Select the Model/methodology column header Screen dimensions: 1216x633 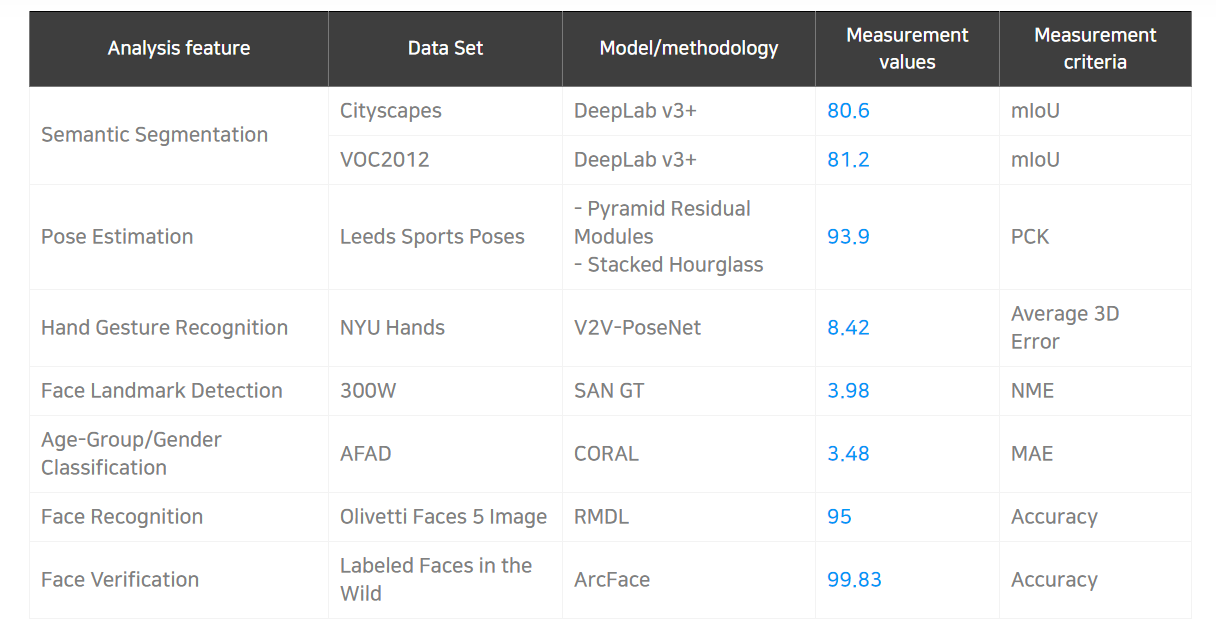pos(689,48)
